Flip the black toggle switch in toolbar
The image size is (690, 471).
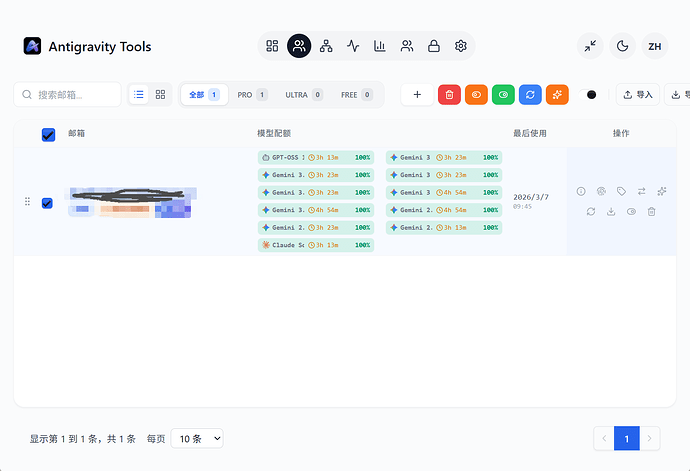coord(588,95)
